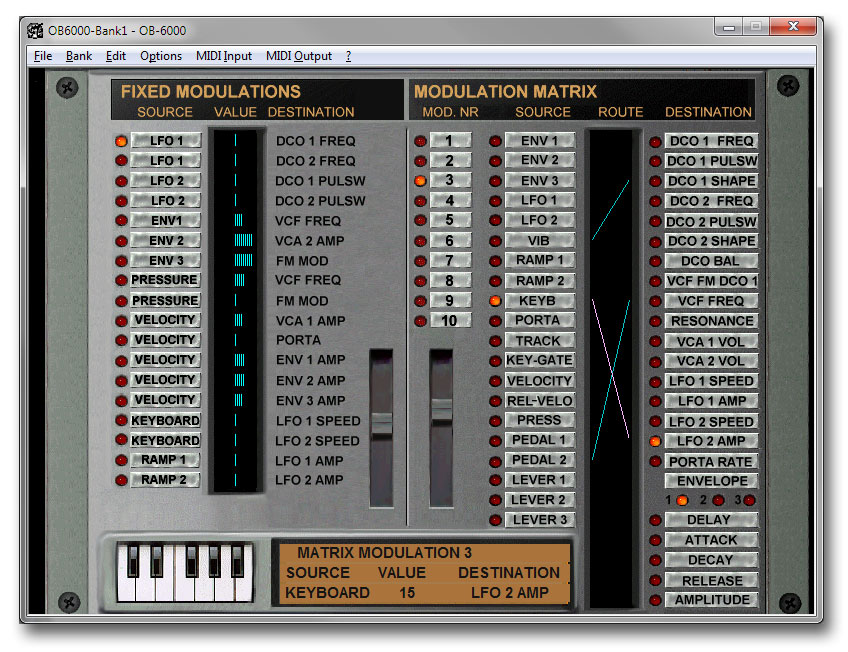Toggle LED beside AMPLITUDE destination

pyautogui.click(x=655, y=600)
